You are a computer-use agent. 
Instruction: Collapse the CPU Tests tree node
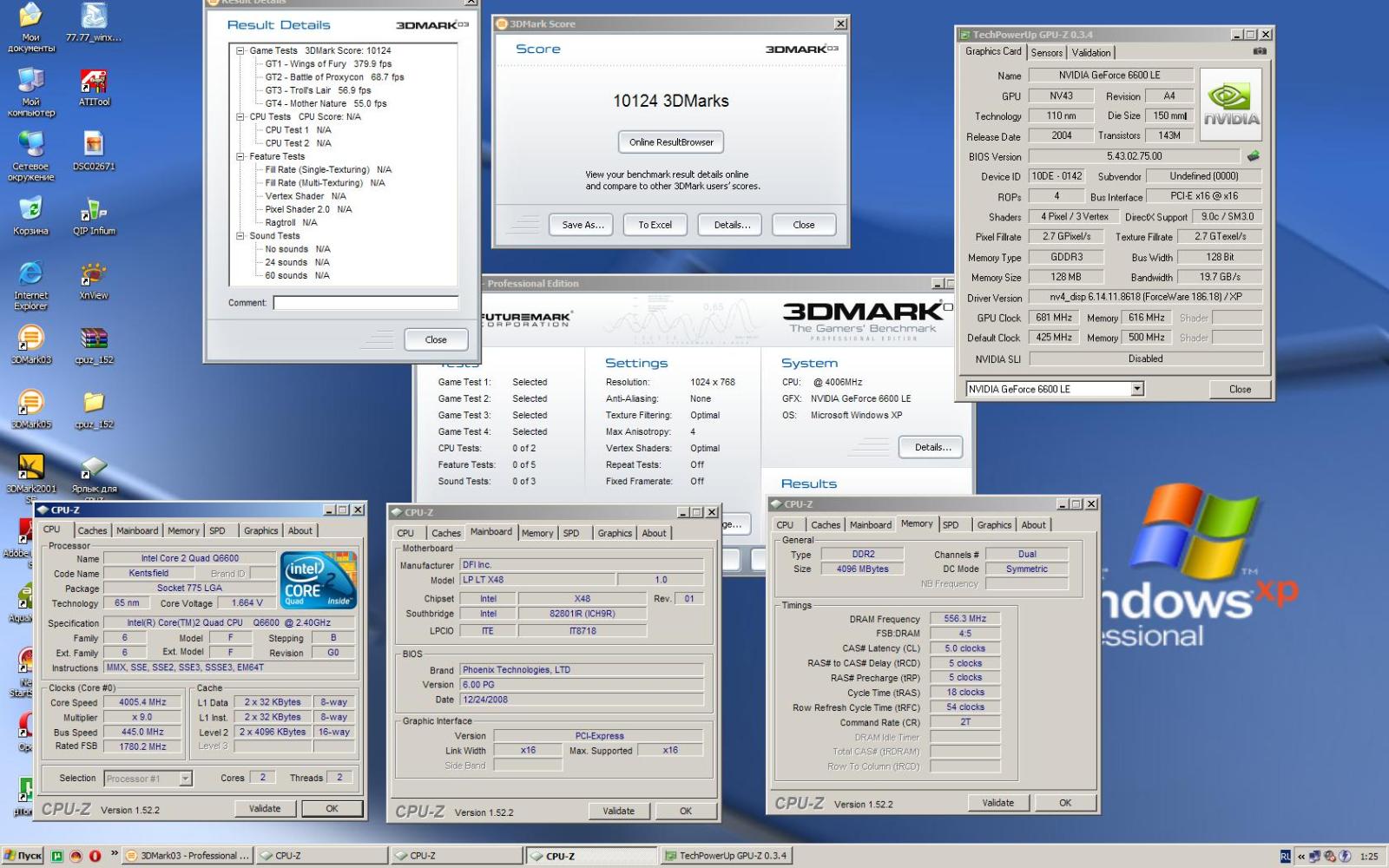[240, 116]
